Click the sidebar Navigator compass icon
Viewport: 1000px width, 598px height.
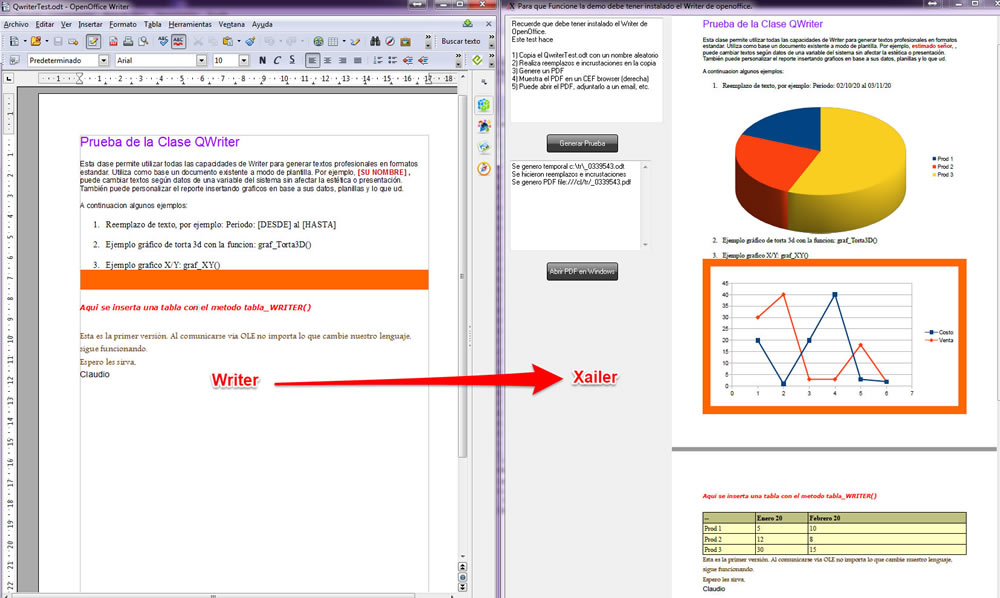[484, 168]
